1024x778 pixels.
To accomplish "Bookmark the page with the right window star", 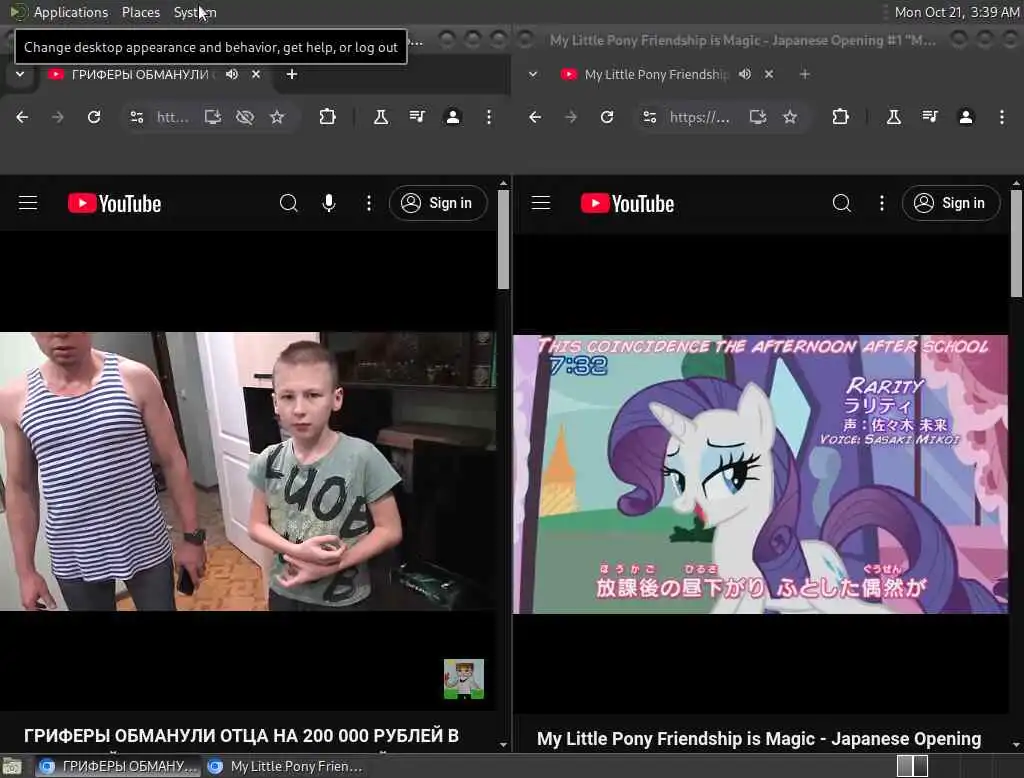I will tap(790, 117).
